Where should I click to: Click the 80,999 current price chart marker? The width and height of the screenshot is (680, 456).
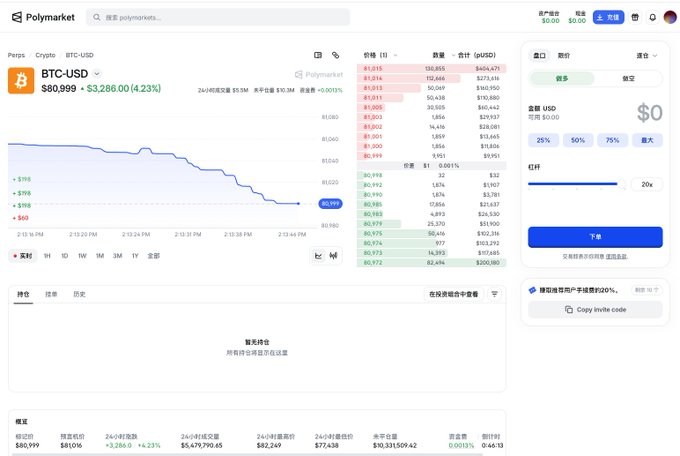(330, 203)
